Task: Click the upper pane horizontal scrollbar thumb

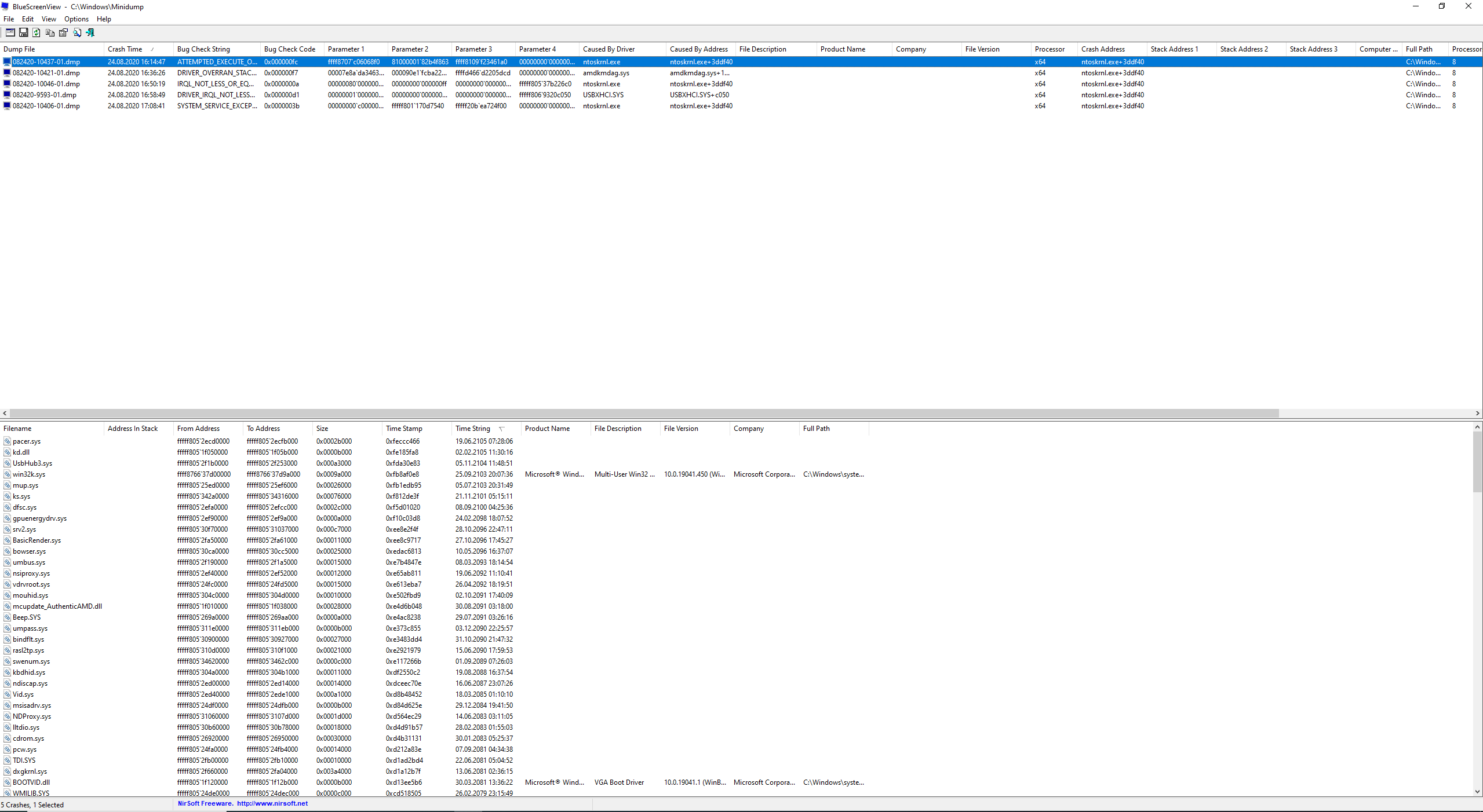Action: coord(644,413)
